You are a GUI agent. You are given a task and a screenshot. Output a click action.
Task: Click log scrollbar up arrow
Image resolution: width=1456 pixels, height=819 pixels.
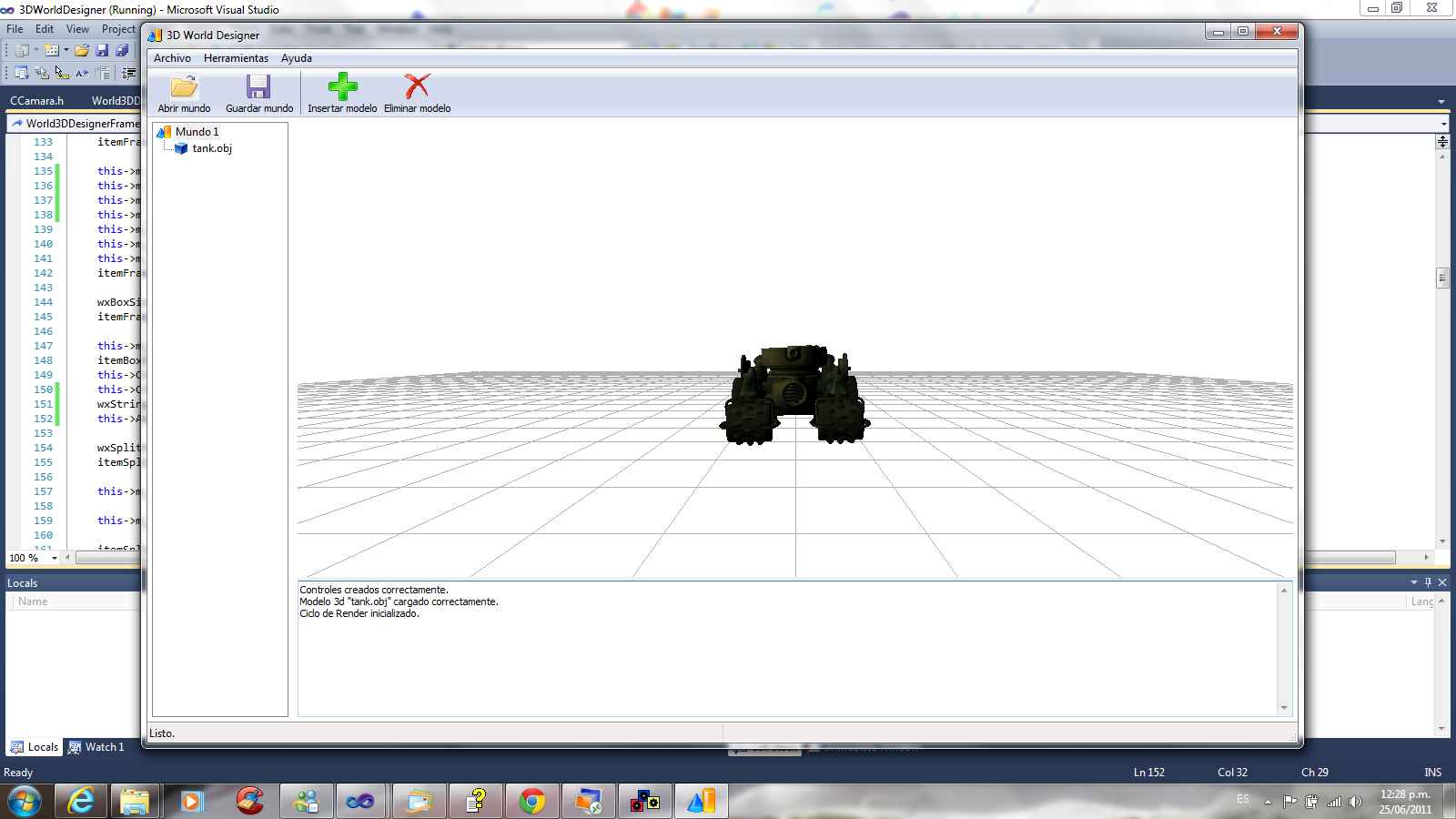(1284, 590)
